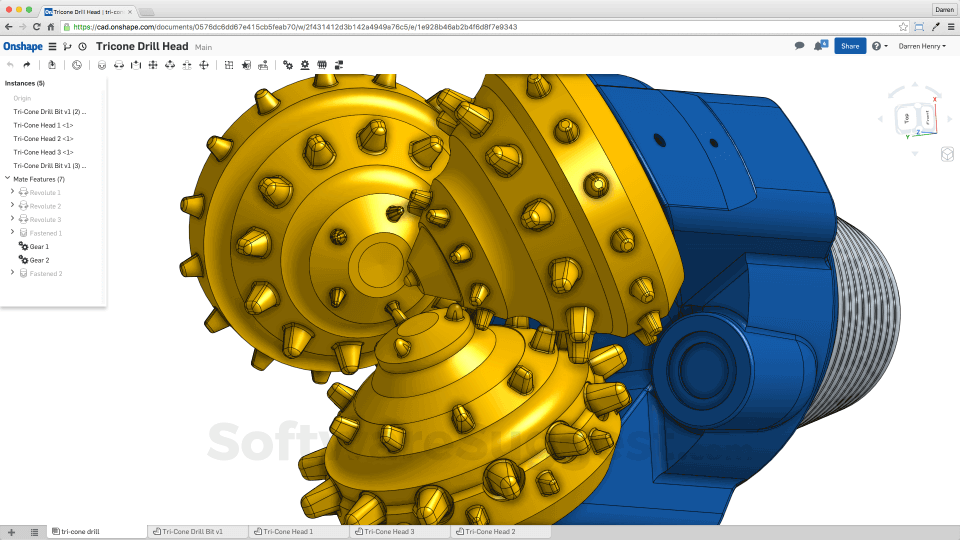
Task: Open document history clock icon
Action: [x=83, y=47]
